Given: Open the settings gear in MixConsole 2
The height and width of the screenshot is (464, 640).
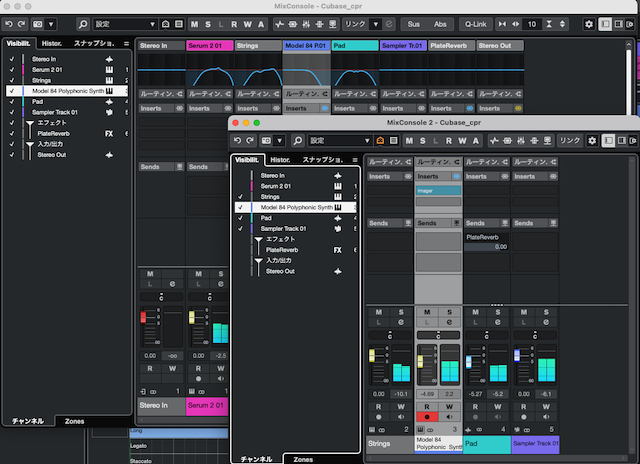Looking at the screenshot, I should pos(592,141).
